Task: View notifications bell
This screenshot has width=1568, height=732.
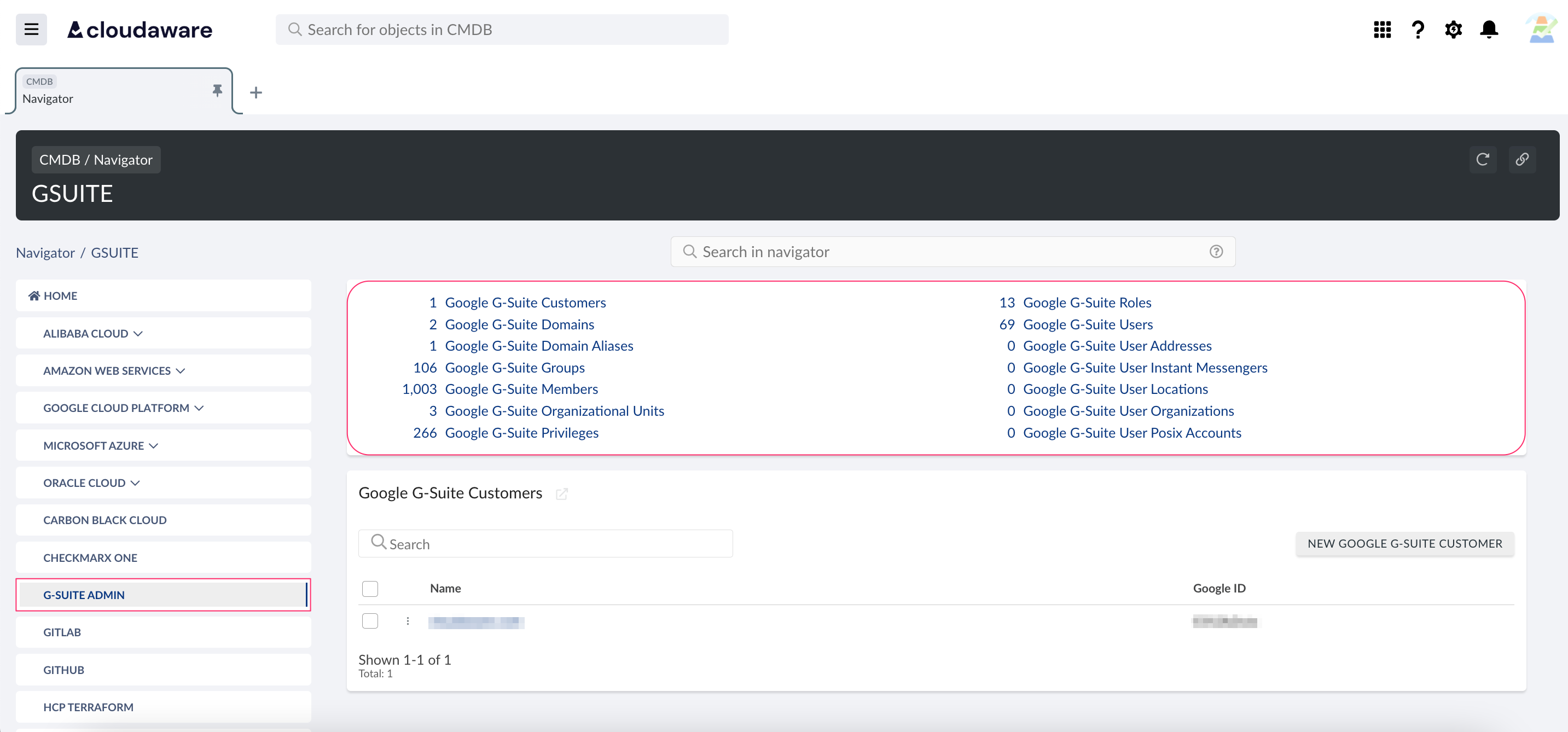Action: pyautogui.click(x=1489, y=29)
